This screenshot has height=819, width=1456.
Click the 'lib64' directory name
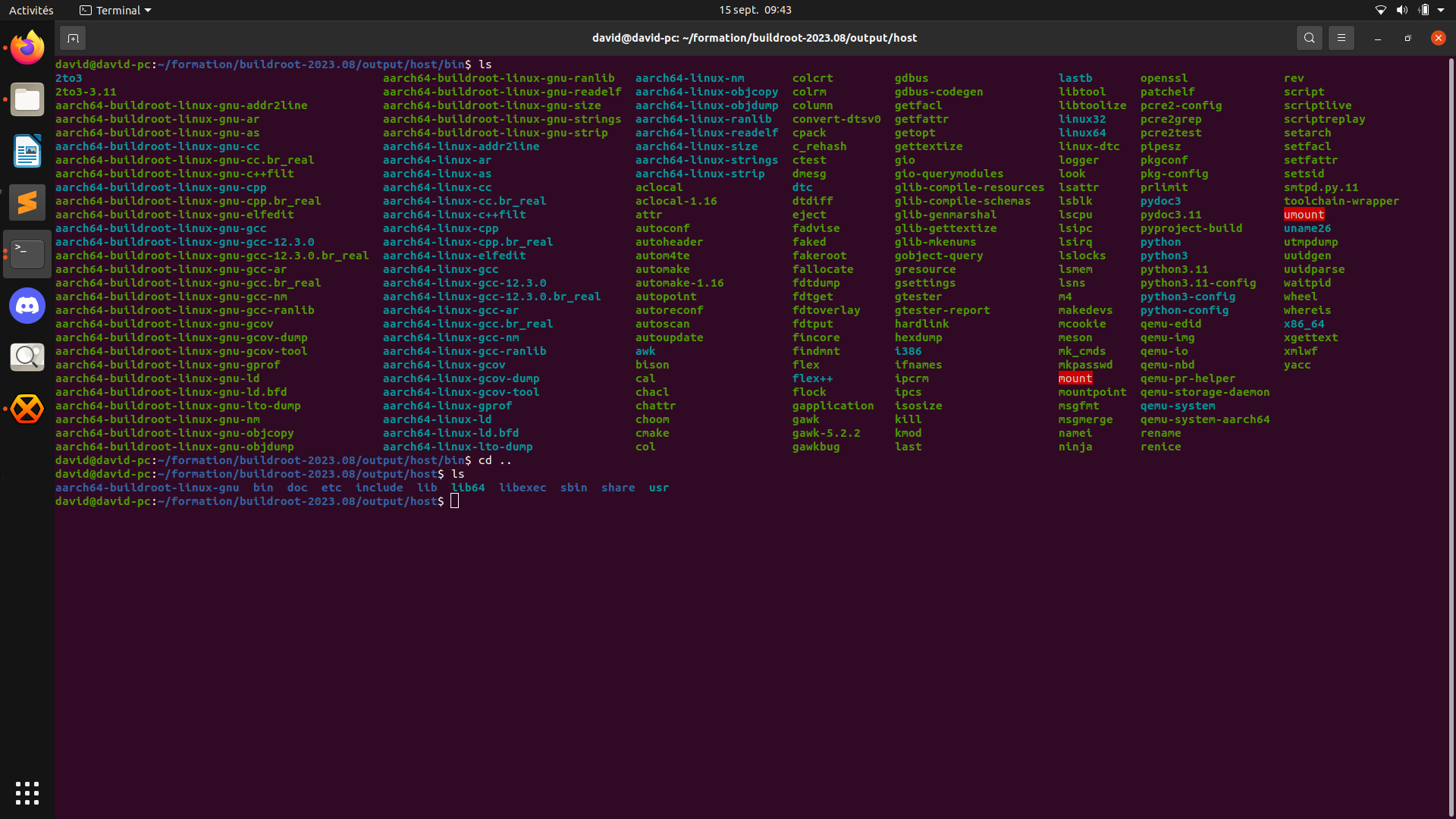click(467, 488)
